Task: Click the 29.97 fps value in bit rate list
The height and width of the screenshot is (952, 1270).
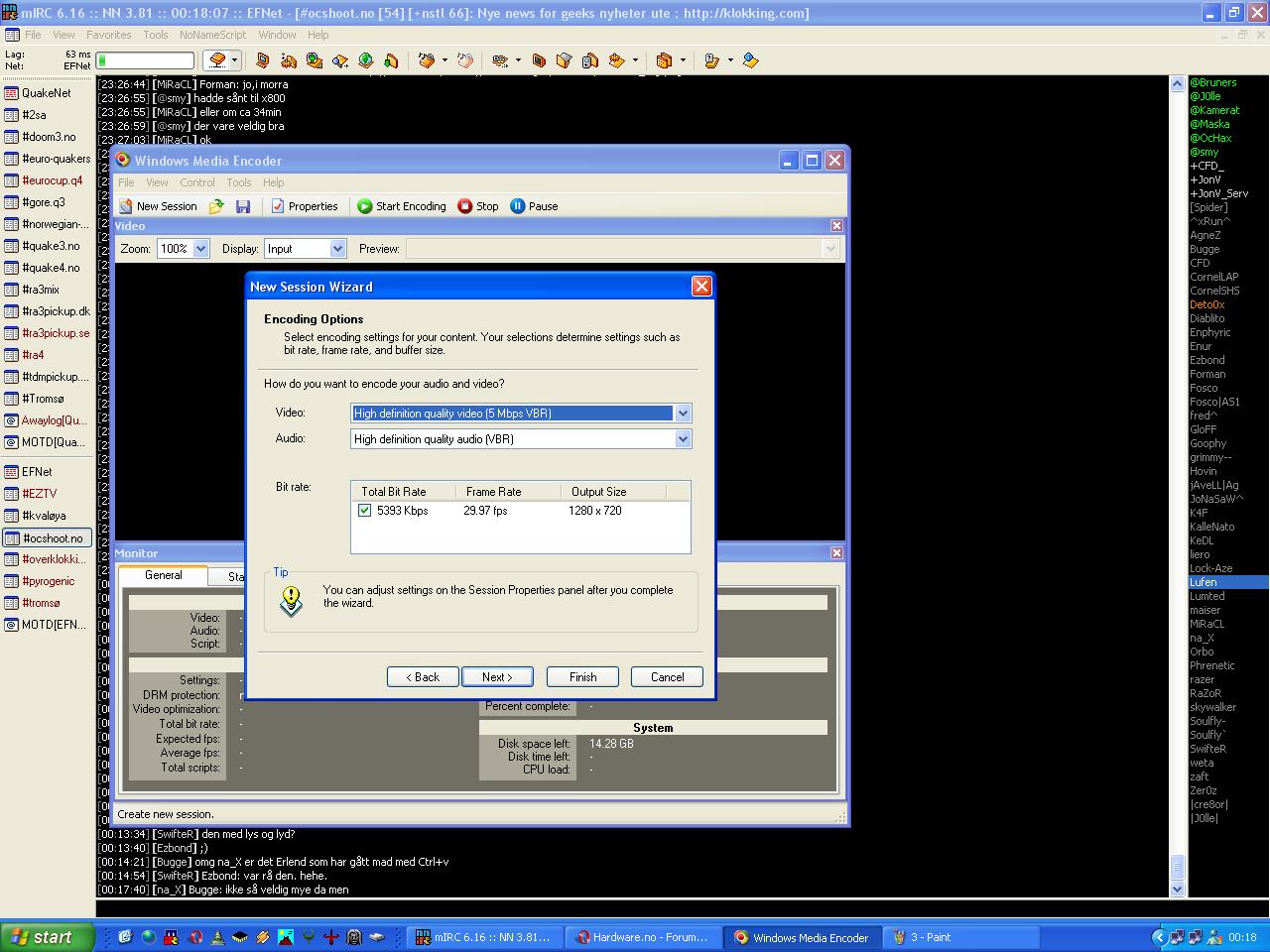Action: [485, 511]
